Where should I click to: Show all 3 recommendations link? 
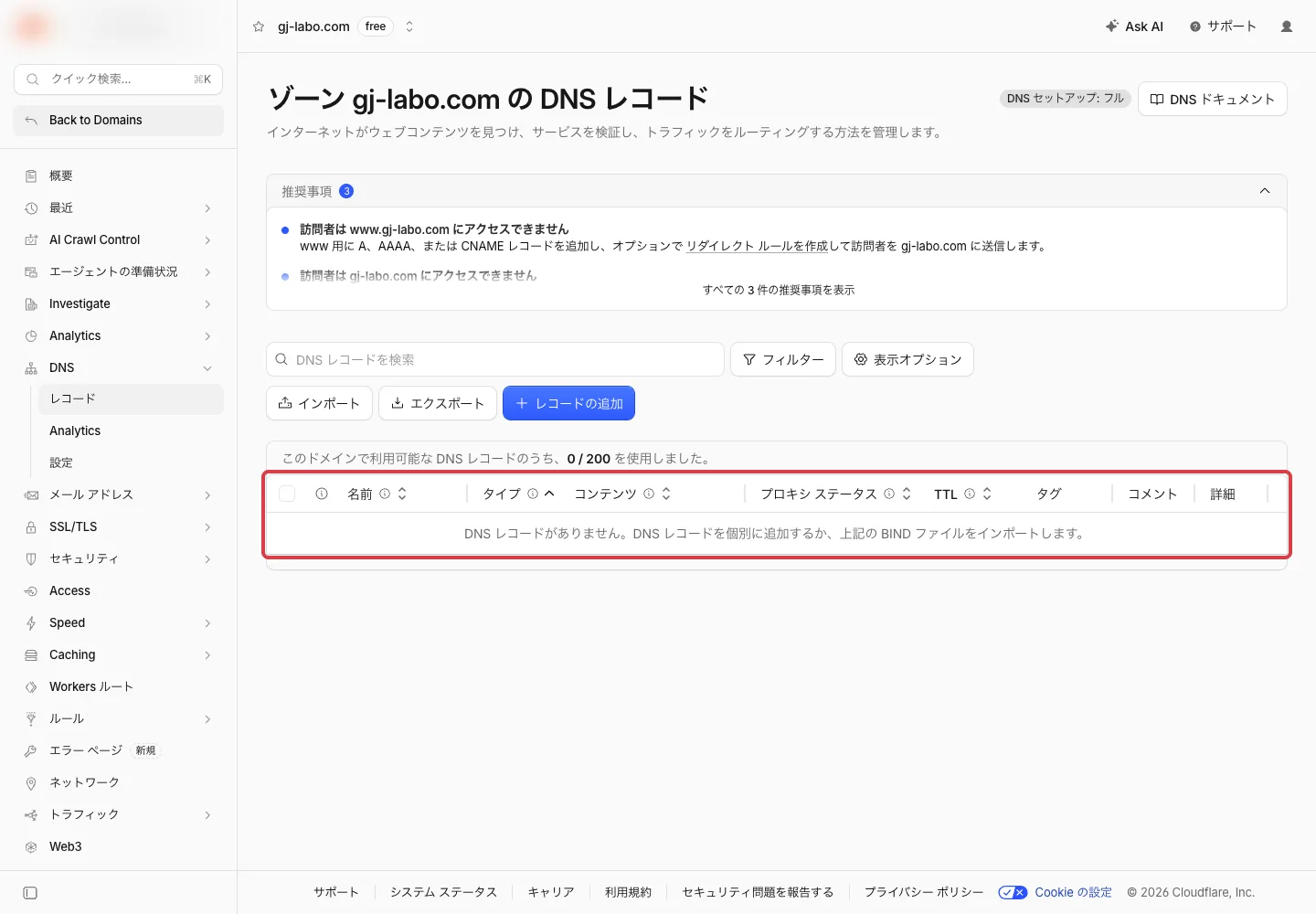[x=779, y=290]
